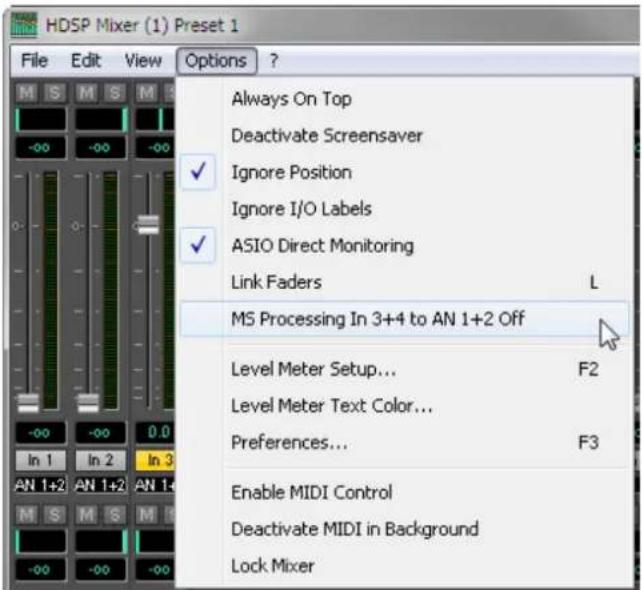The image size is (642, 590).
Task: Uncheck Ignore Position option
Action: click(403, 172)
